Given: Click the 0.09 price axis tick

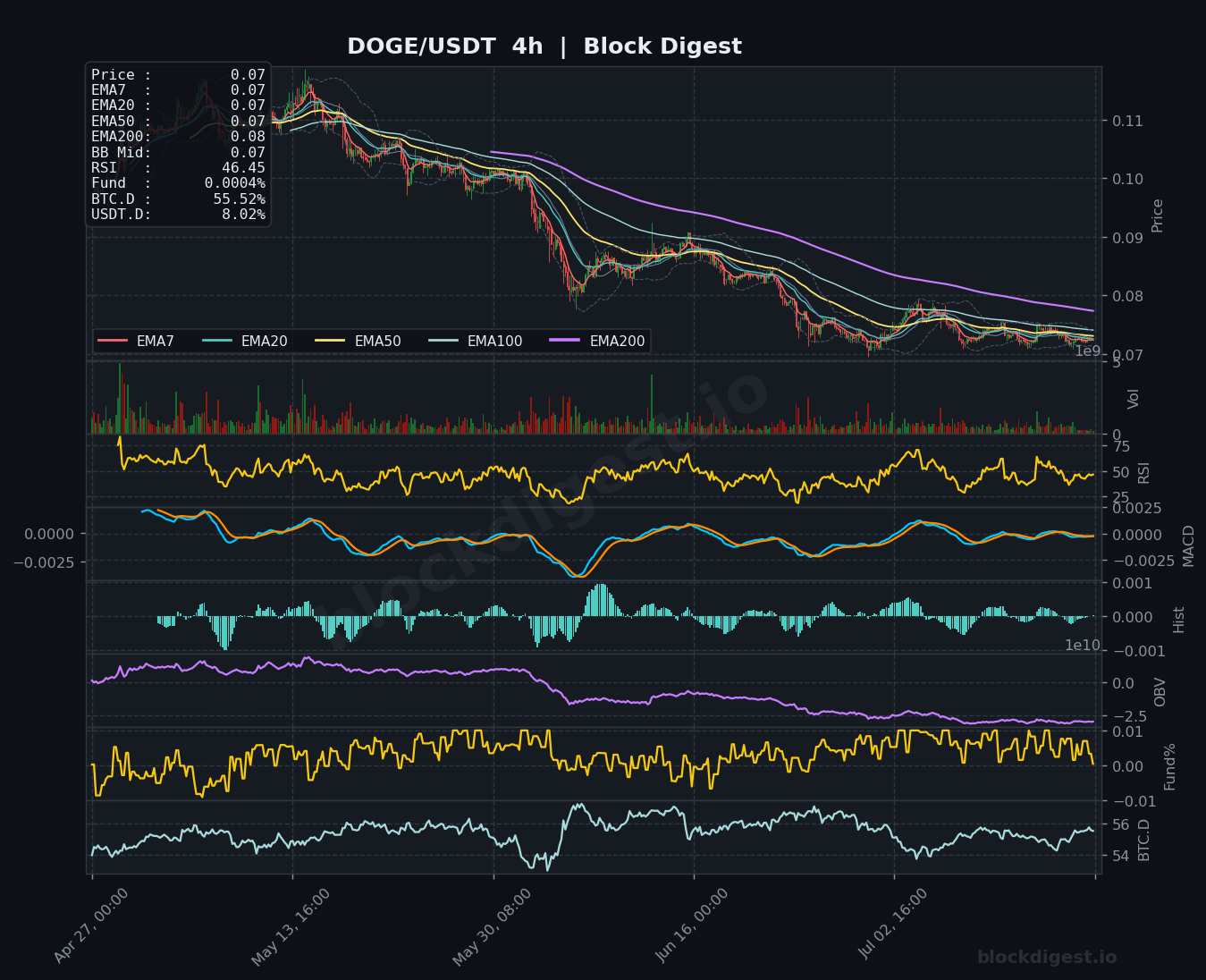Looking at the screenshot, I should 1127,238.
